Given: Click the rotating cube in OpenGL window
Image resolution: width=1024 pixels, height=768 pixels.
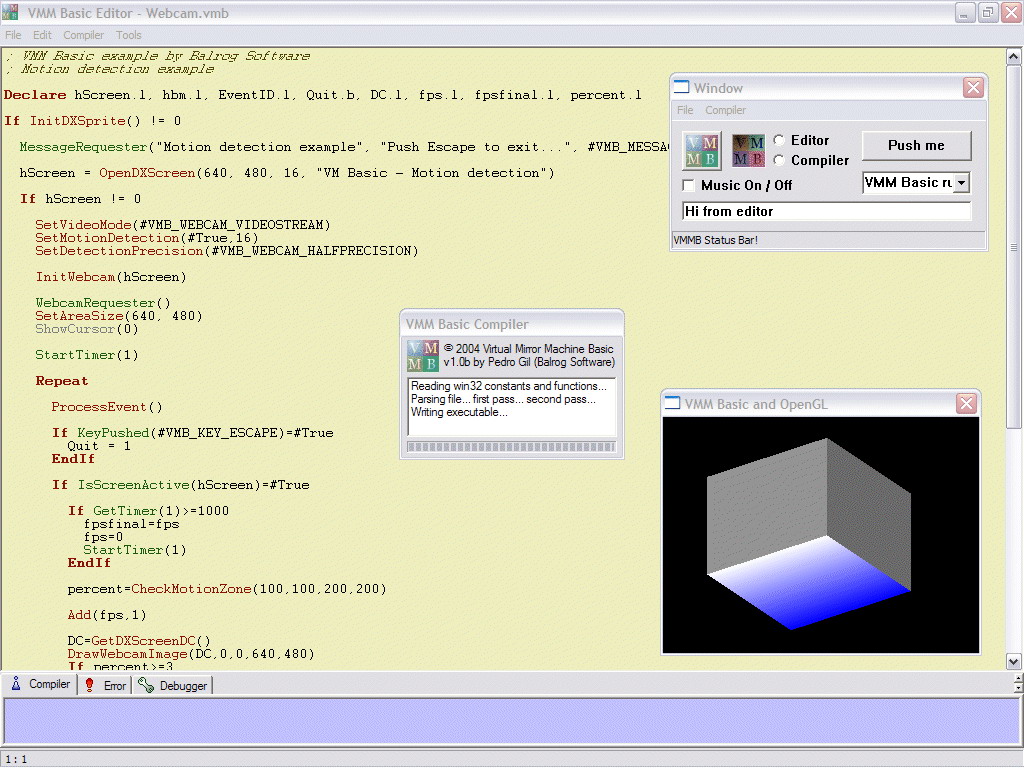Looking at the screenshot, I should point(808,534).
